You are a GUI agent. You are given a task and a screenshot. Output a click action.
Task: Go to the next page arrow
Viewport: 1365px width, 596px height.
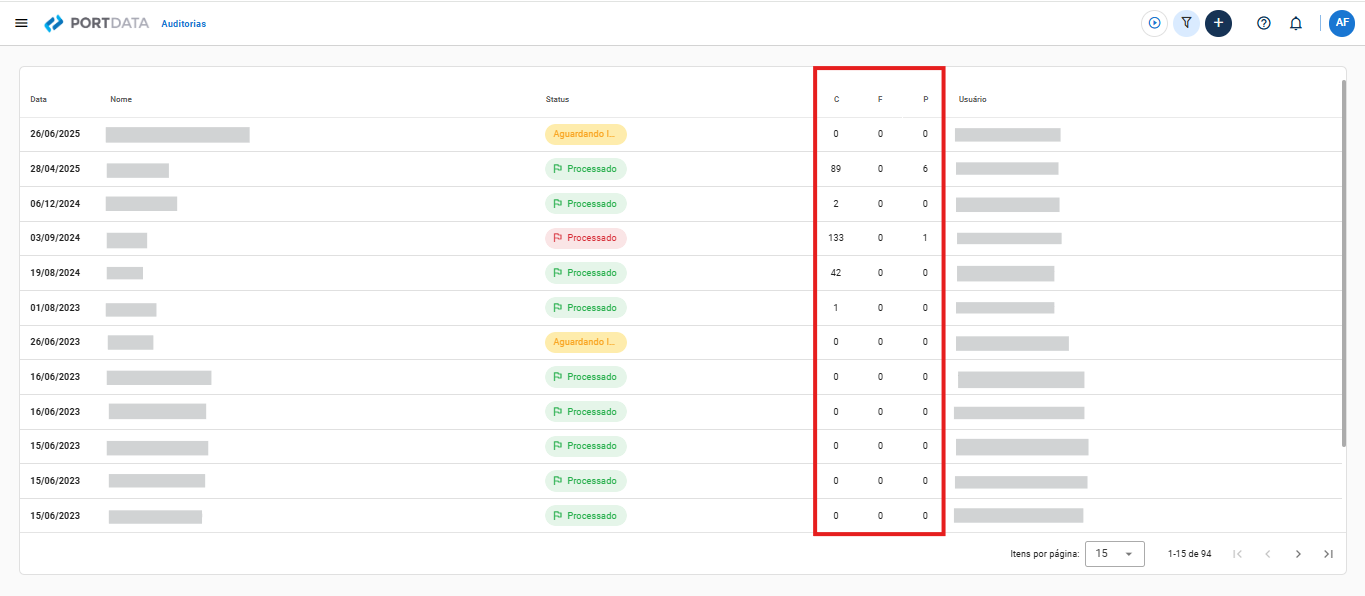[1298, 554]
